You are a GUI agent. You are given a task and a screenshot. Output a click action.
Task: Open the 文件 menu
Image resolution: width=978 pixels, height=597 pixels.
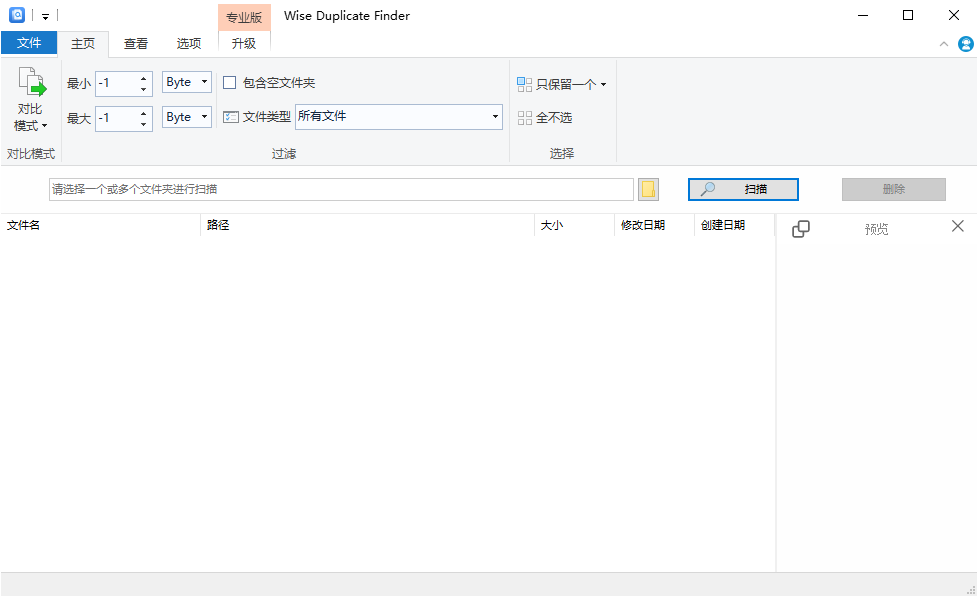[x=30, y=43]
